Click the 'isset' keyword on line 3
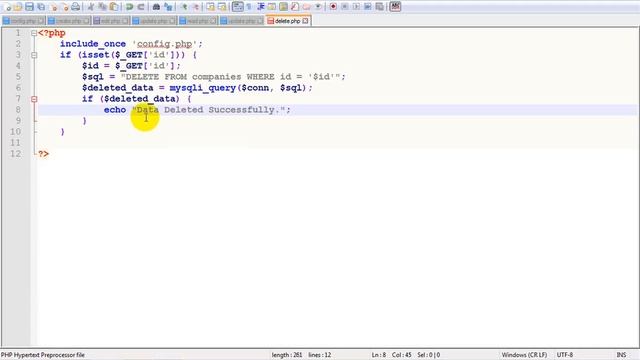Viewport: 640px width, 360px height. 96,55
